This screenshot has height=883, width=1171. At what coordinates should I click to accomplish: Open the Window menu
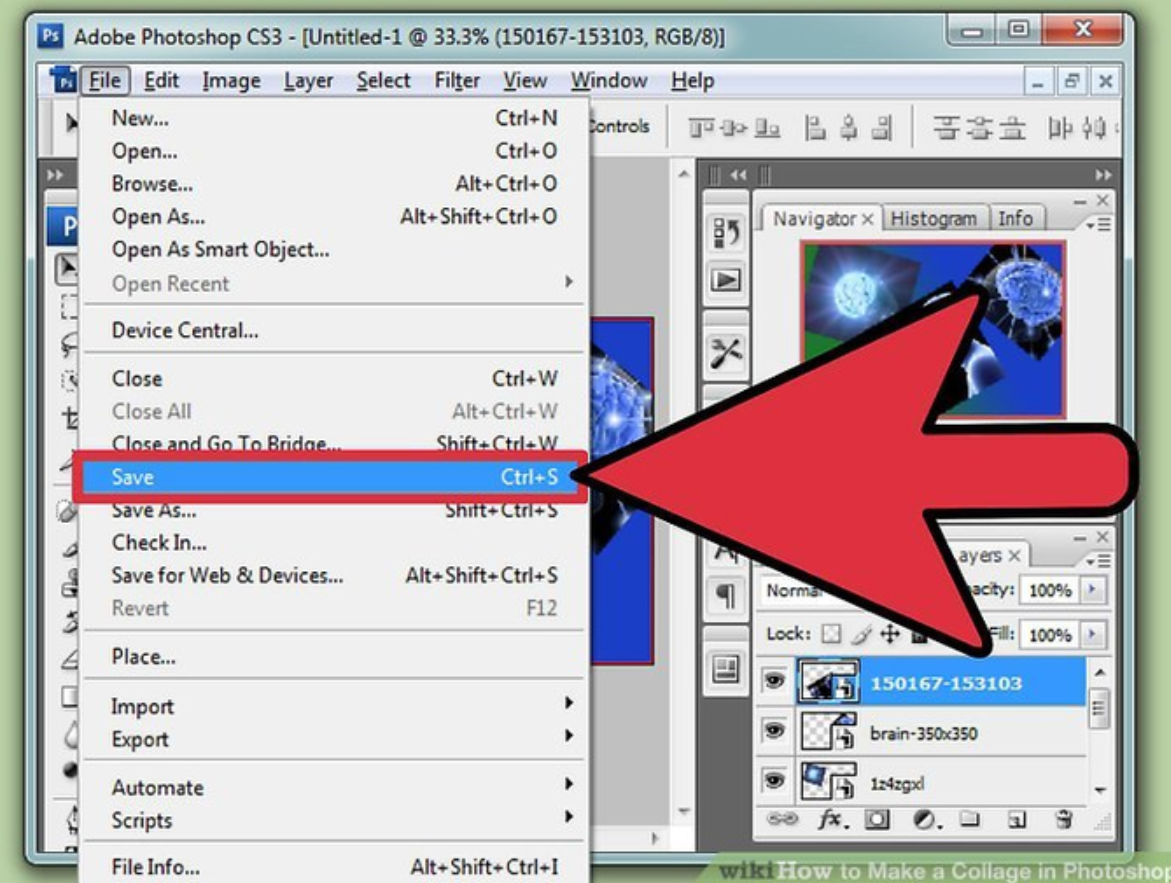pyautogui.click(x=609, y=80)
